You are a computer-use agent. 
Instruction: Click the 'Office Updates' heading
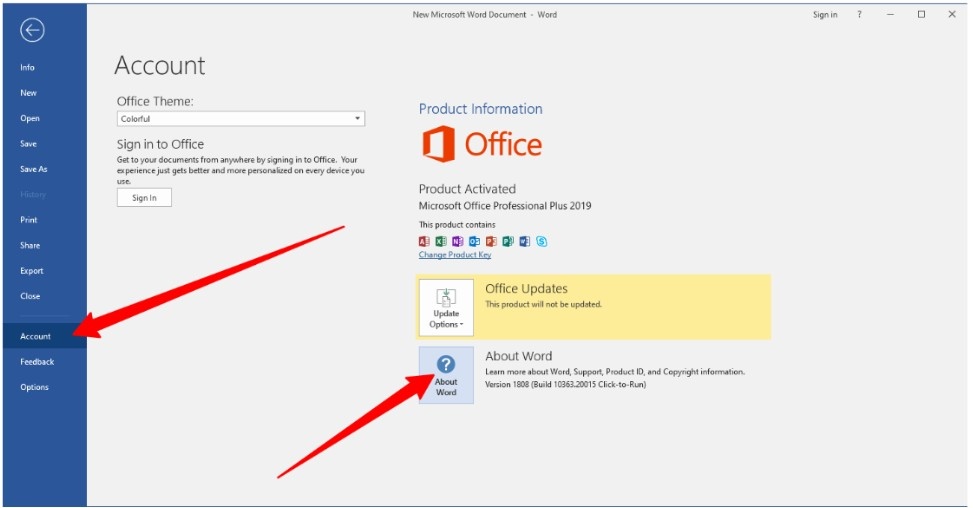(x=526, y=288)
